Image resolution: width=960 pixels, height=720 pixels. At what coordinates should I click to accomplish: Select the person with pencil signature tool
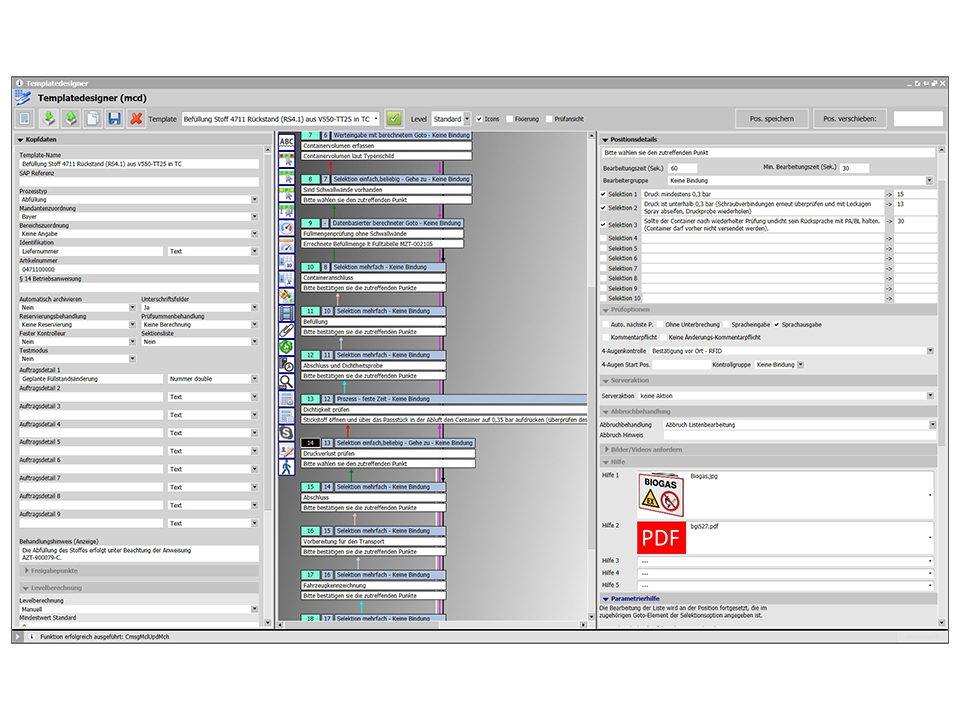pos(286,451)
